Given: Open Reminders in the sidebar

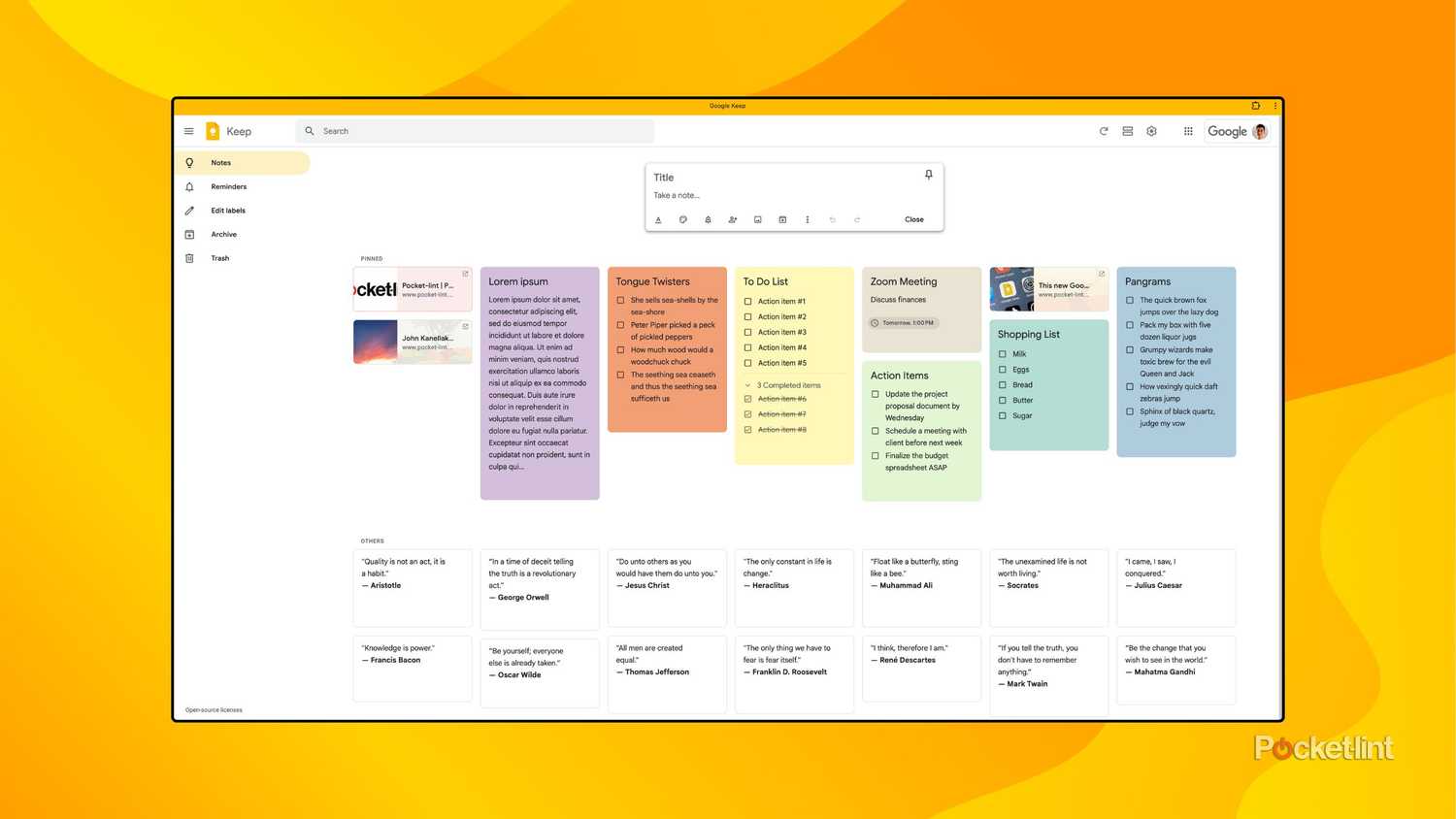Looking at the screenshot, I should pos(243,186).
